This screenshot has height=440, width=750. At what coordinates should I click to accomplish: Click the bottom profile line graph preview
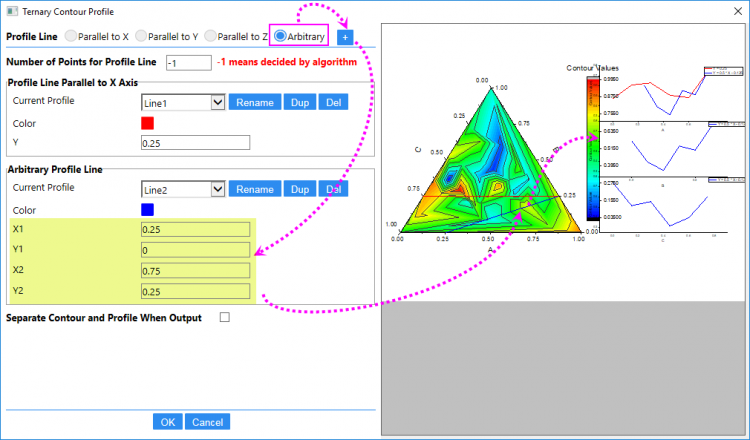[x=672, y=206]
